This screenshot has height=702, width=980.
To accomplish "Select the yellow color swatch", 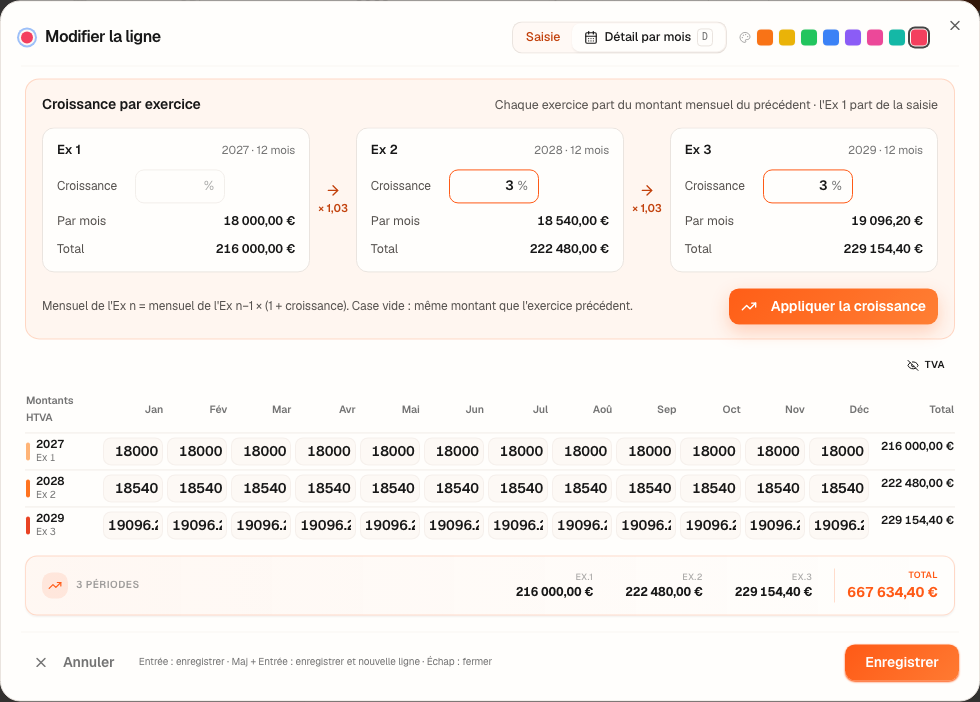I will point(787,38).
